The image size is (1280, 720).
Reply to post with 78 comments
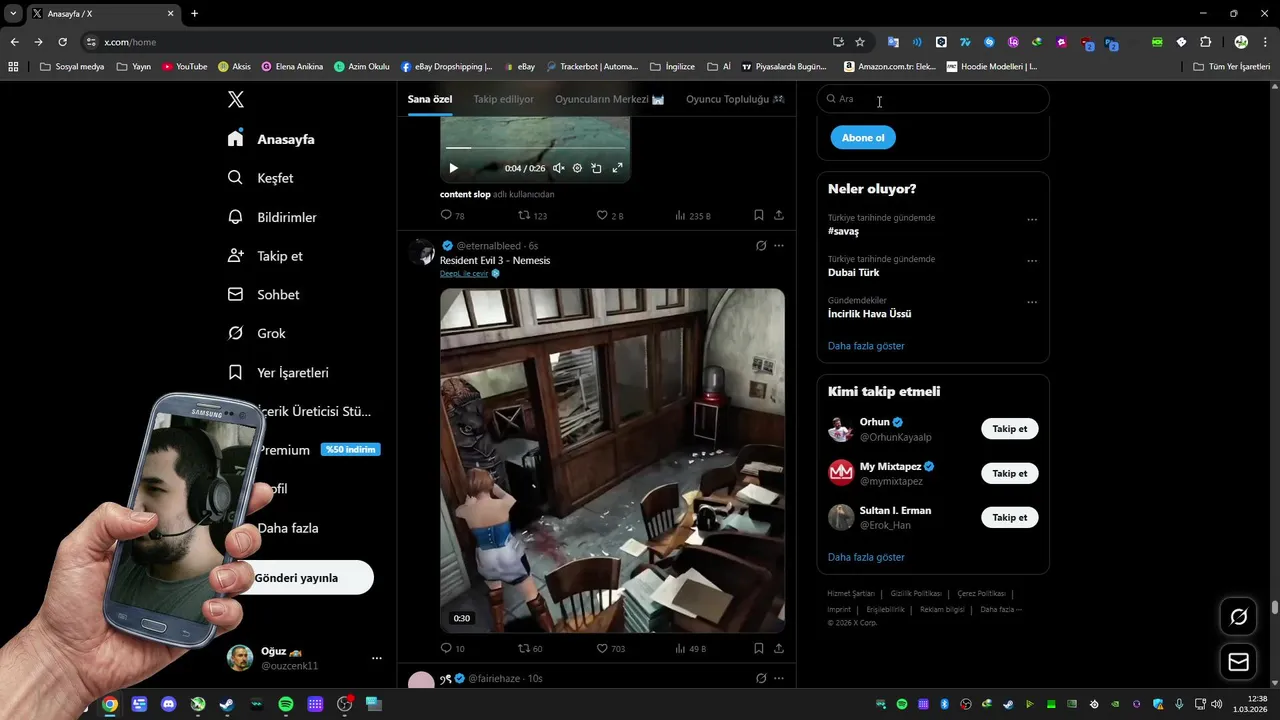coord(452,215)
